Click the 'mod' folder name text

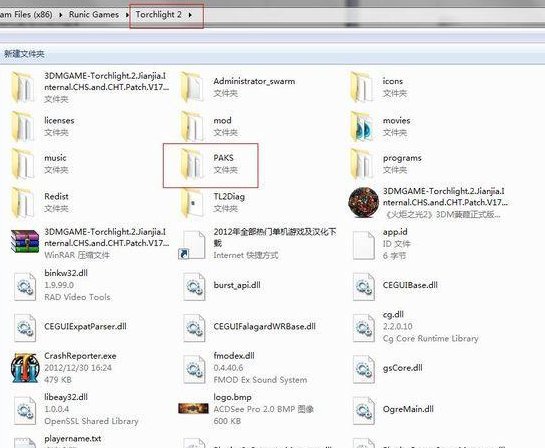point(222,121)
